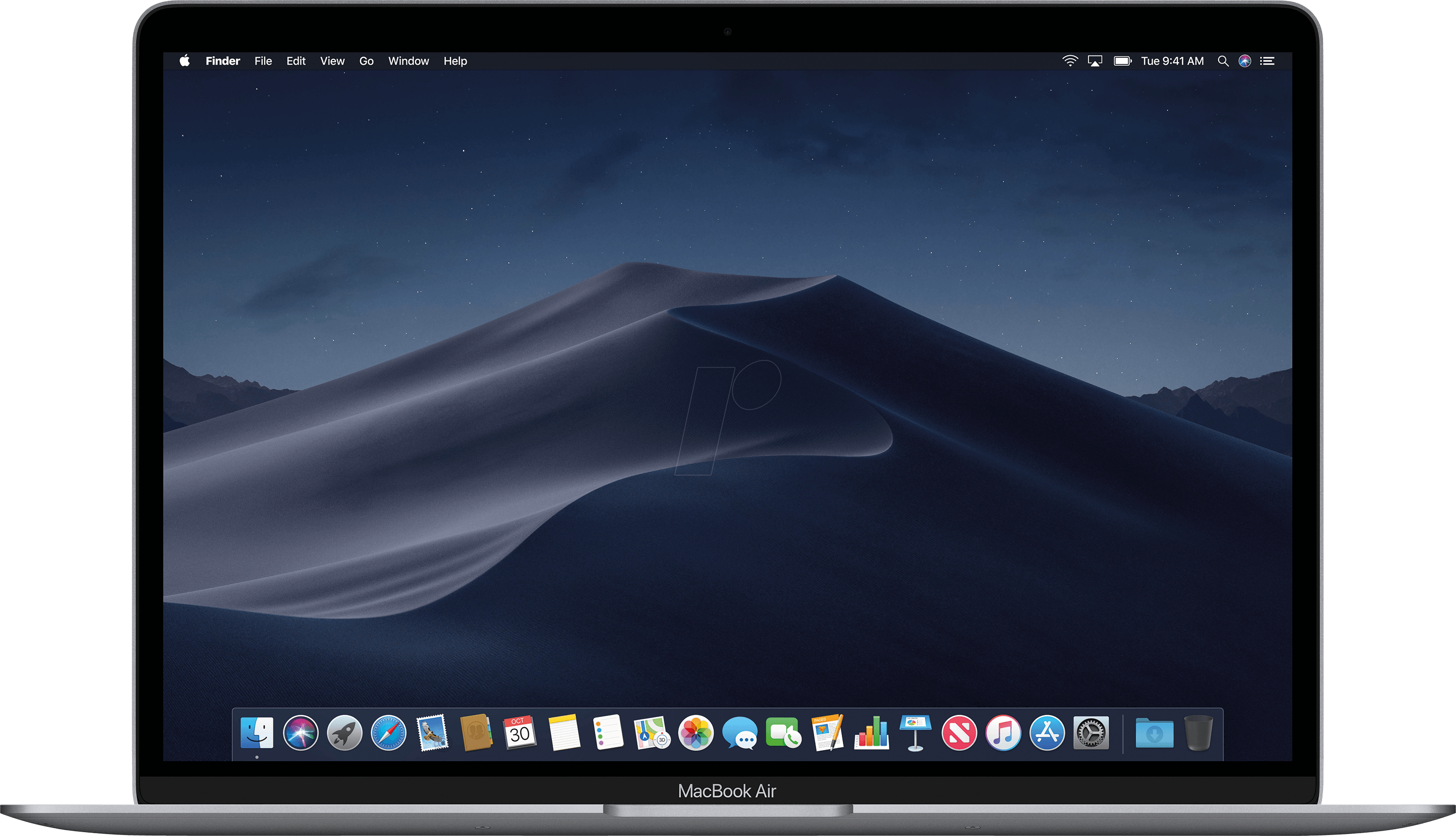The image size is (1456, 836).
Task: Open Siri from the Dock
Action: coord(300,733)
